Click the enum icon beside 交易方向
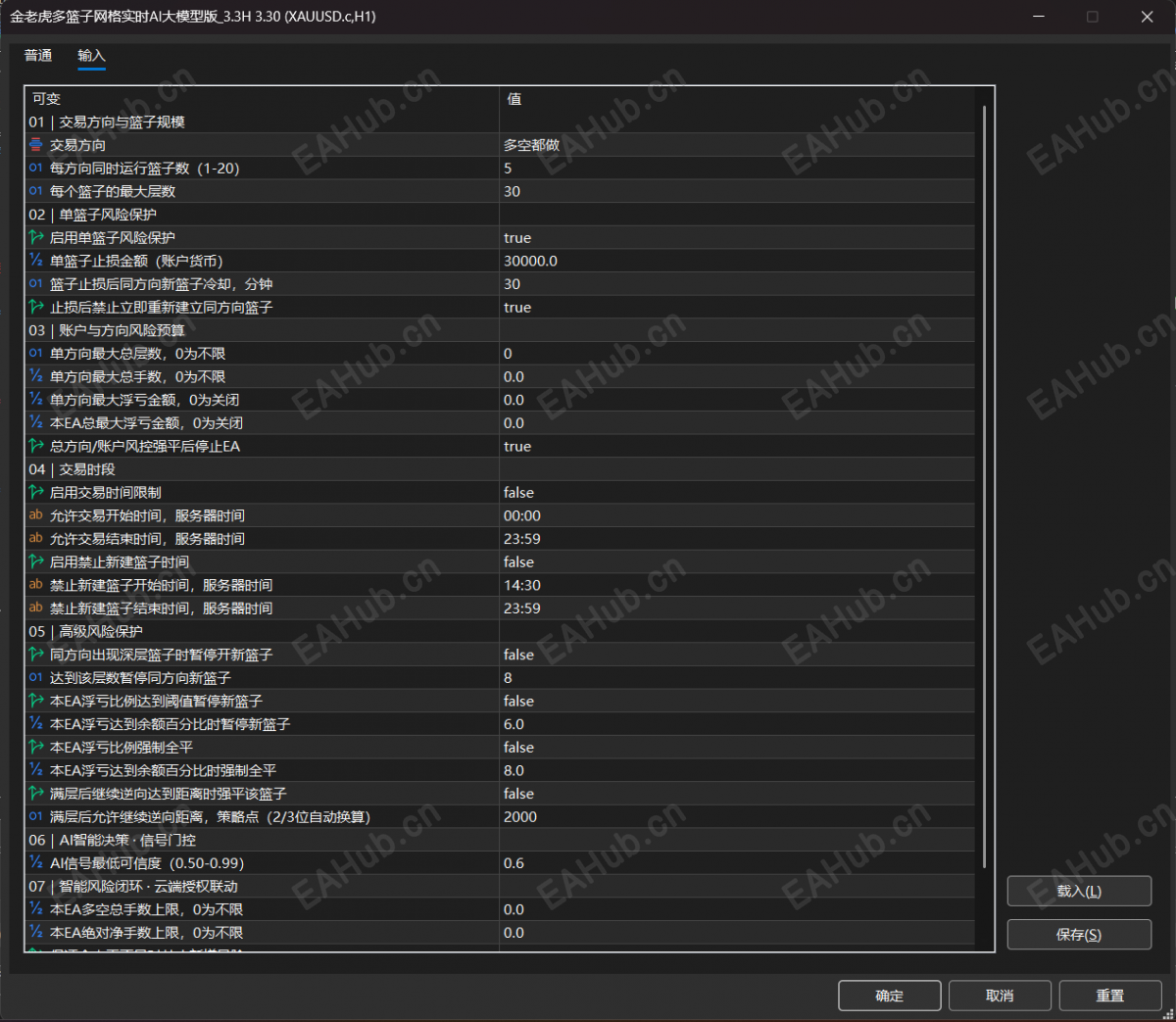 pyautogui.click(x=36, y=145)
